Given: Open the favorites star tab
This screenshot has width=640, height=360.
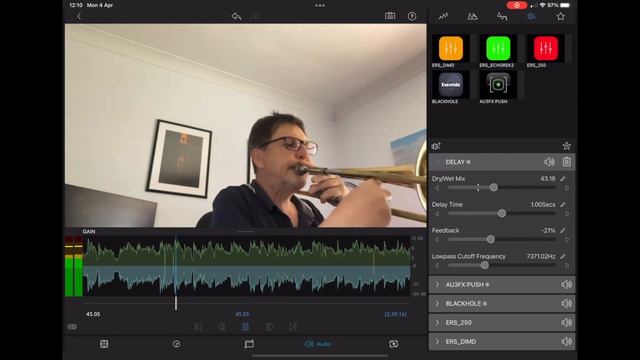Looking at the screenshot, I should pos(560,16).
